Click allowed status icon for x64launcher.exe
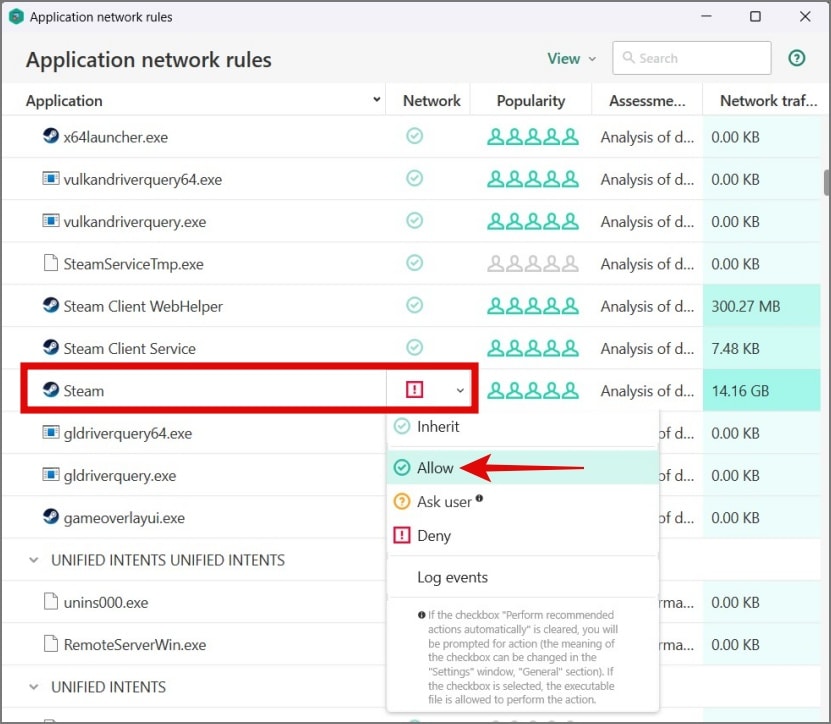 click(x=414, y=136)
